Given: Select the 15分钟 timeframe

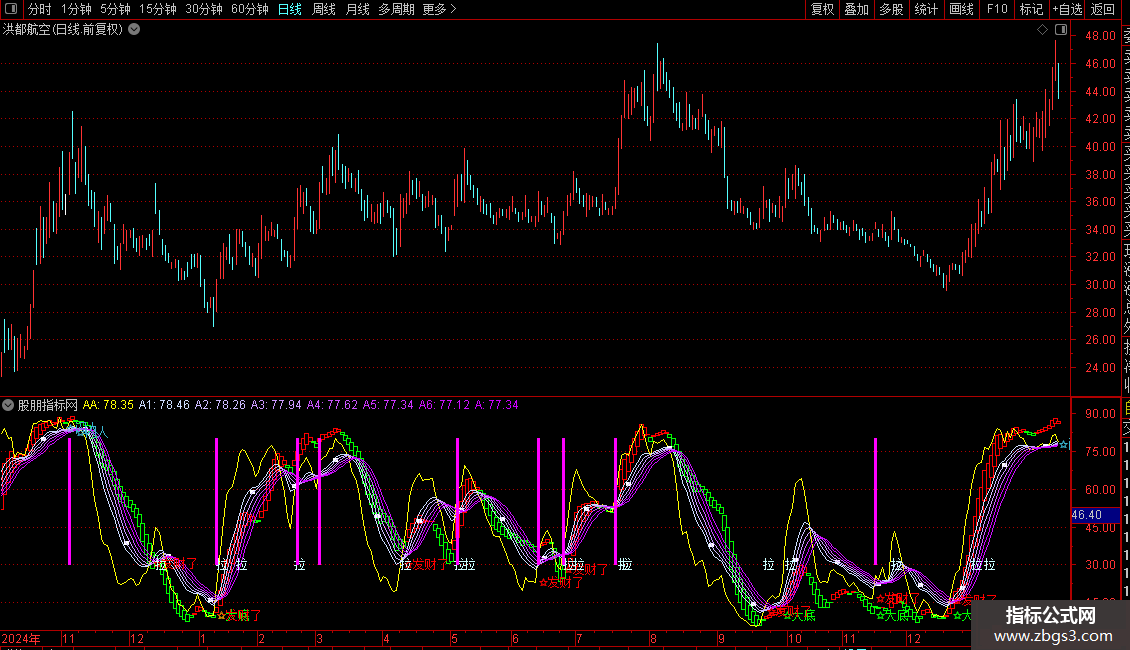Looking at the screenshot, I should pos(157,9).
